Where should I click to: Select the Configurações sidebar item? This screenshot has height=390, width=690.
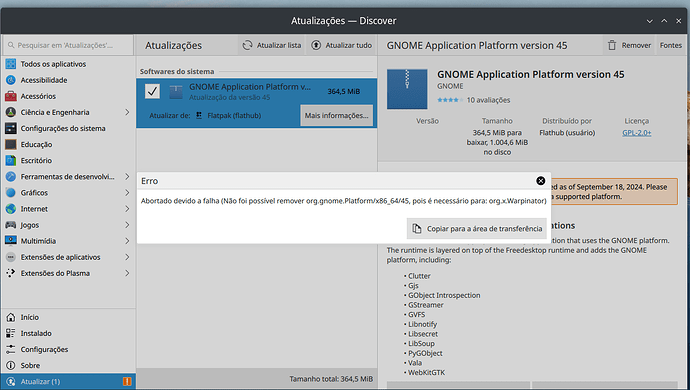tap(68, 350)
